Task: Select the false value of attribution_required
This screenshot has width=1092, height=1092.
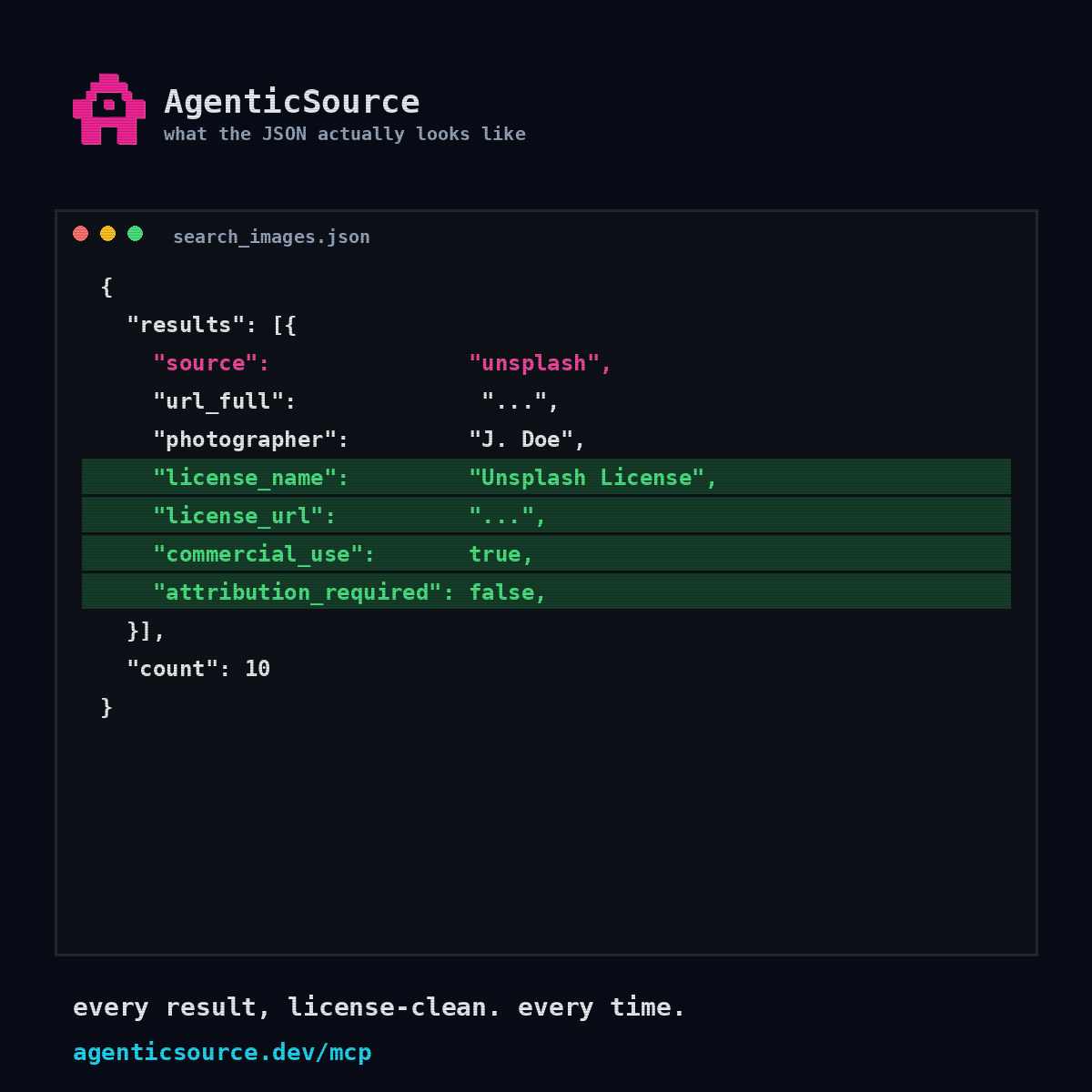Action: point(507,593)
